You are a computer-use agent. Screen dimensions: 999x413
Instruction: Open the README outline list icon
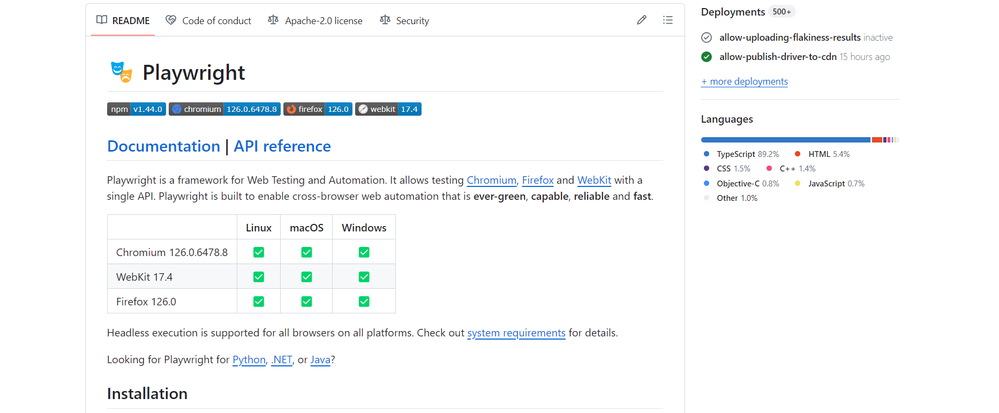click(667, 20)
